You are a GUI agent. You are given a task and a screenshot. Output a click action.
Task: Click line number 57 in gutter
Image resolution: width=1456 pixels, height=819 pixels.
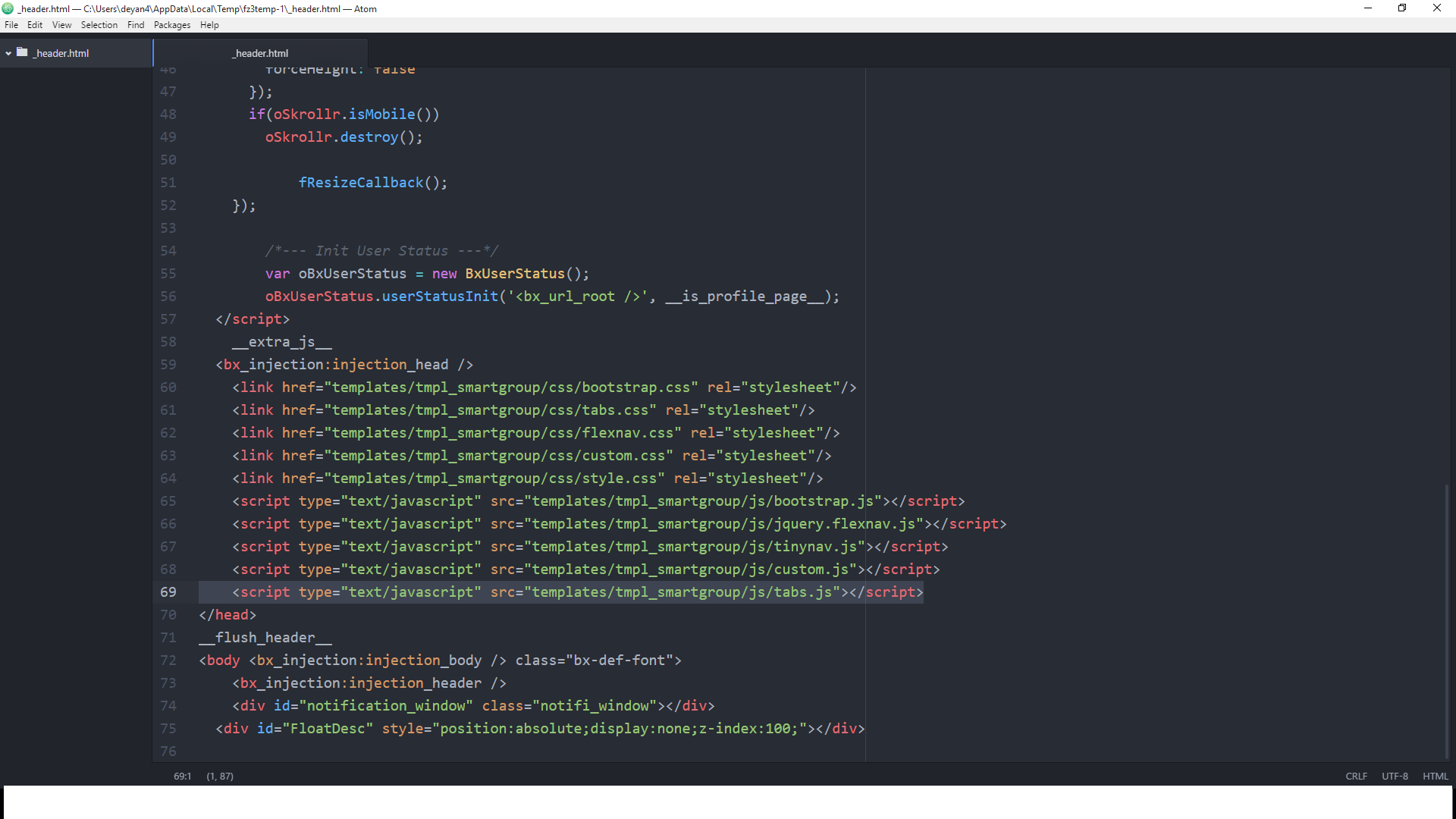tap(168, 319)
